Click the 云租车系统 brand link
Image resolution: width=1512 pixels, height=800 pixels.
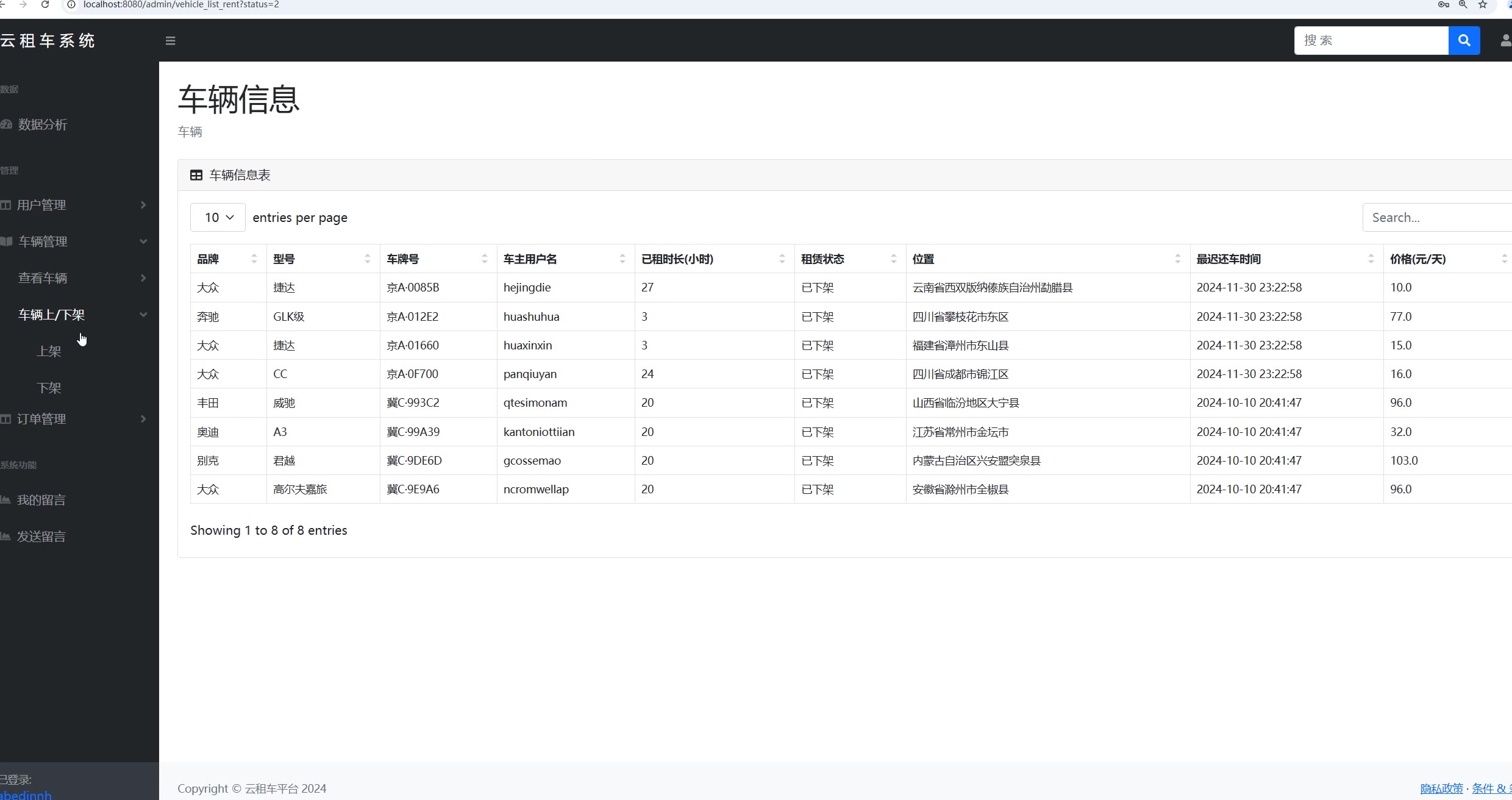pyautogui.click(x=48, y=41)
